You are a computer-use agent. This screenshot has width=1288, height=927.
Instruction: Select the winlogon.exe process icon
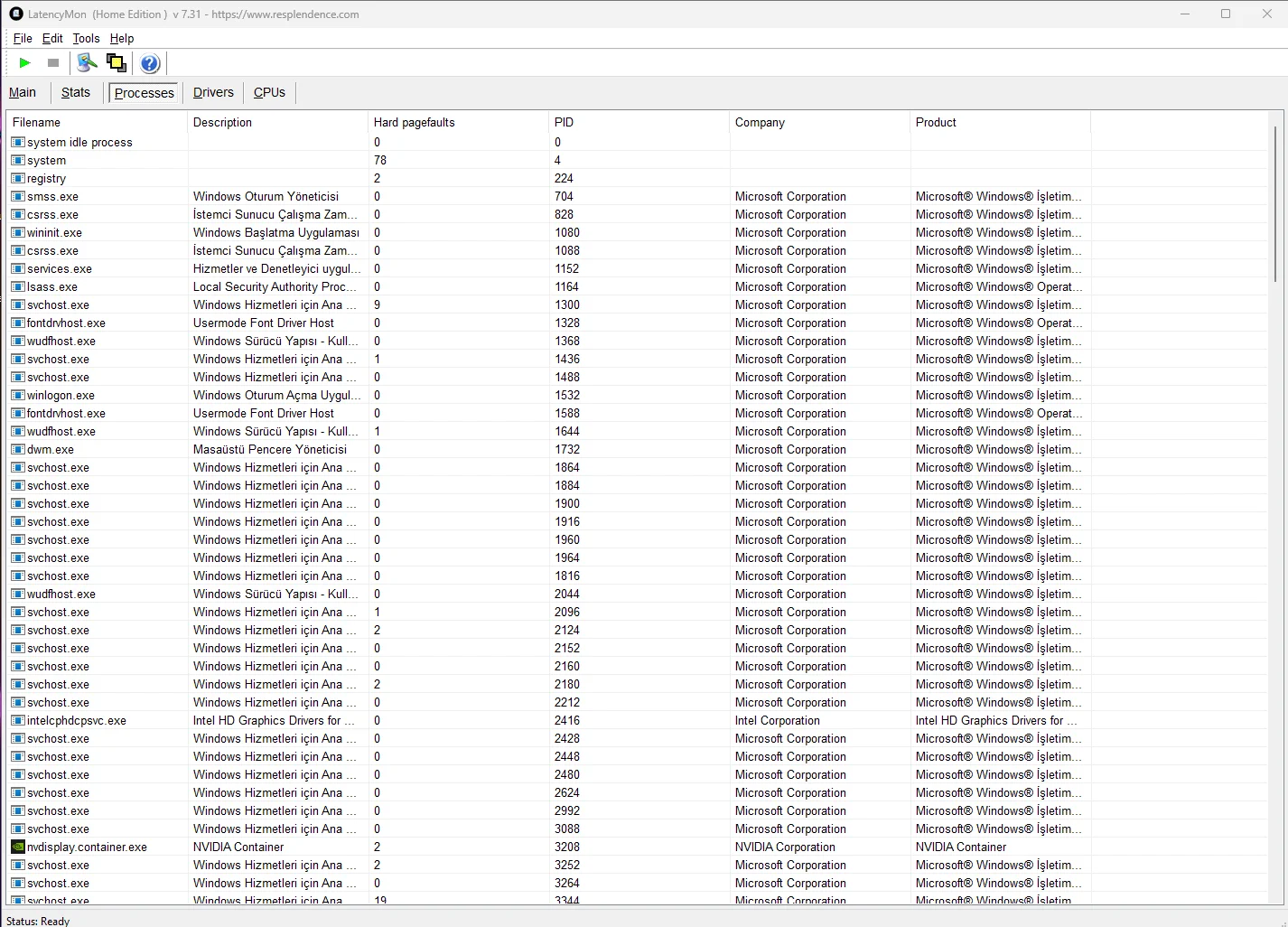point(18,395)
